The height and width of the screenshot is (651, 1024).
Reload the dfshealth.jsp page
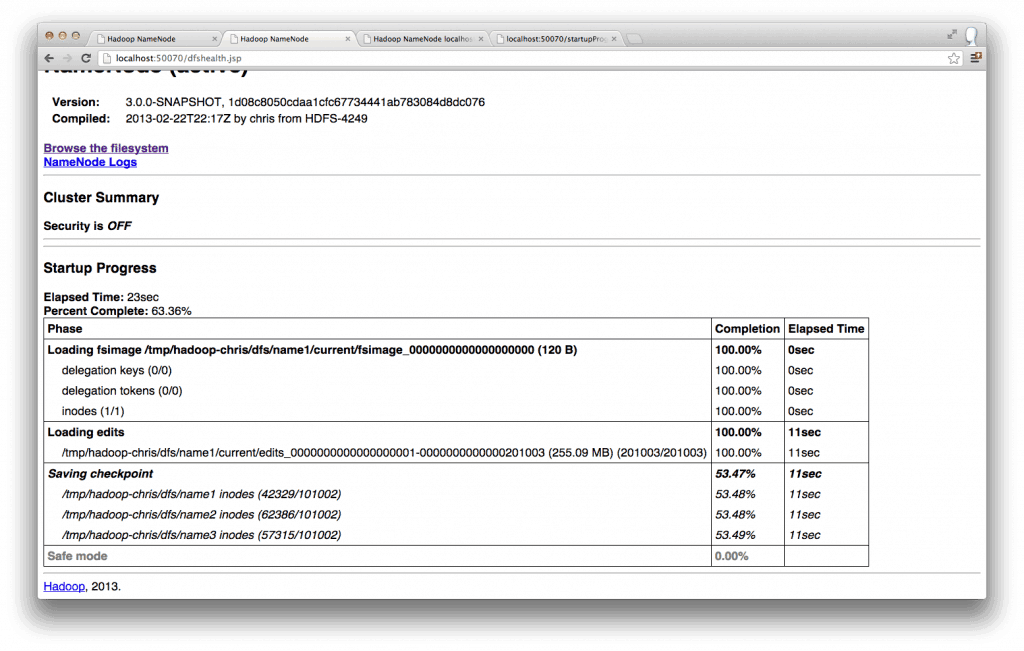tap(86, 58)
